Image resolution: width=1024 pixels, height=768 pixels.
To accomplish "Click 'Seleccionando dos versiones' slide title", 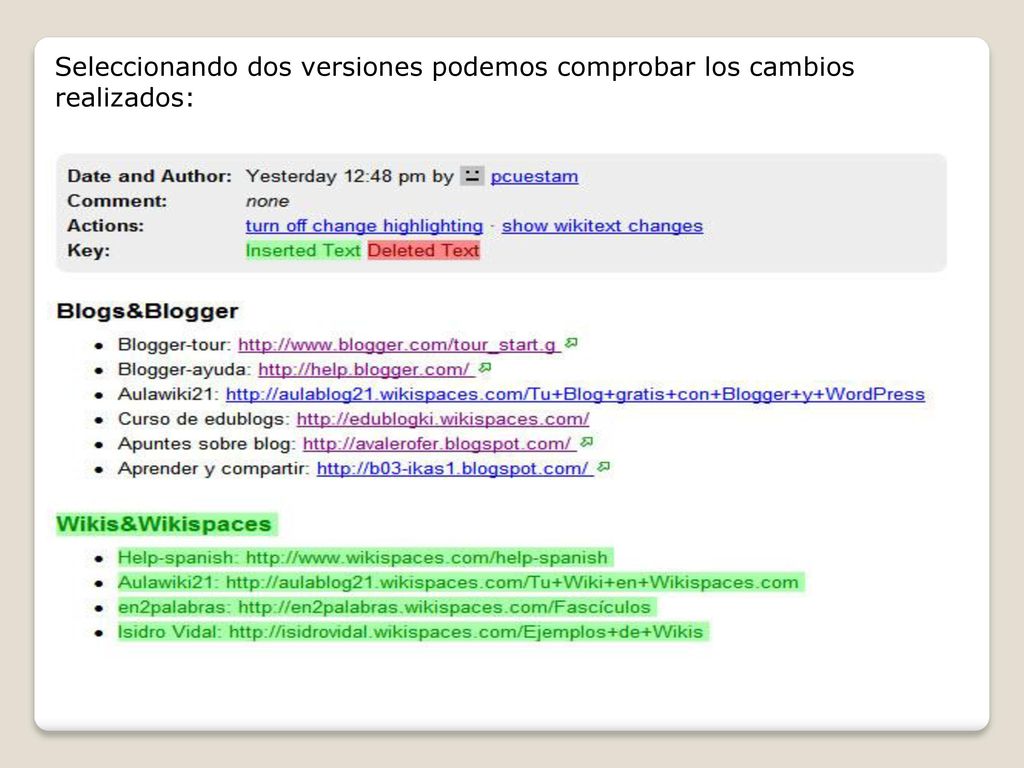I will click(x=455, y=82).
